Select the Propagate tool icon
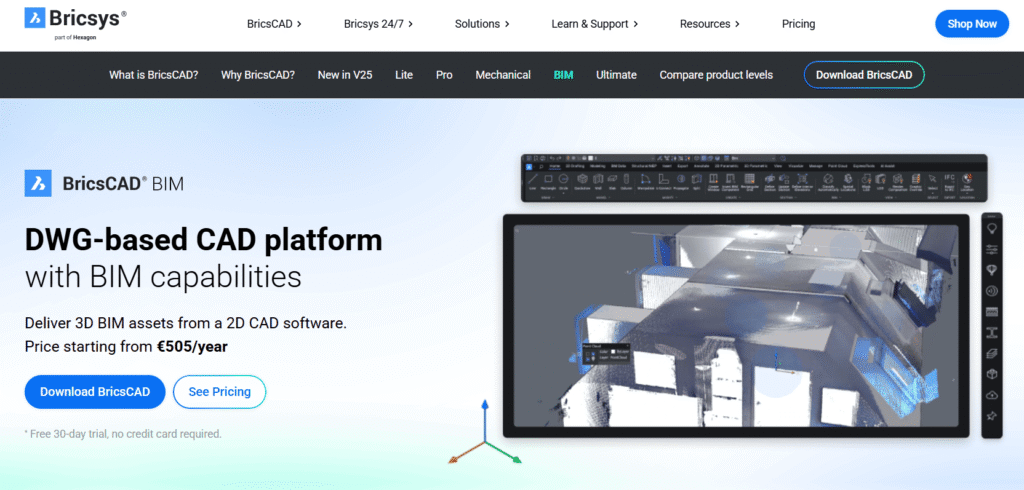1024x490 pixels. point(681,181)
